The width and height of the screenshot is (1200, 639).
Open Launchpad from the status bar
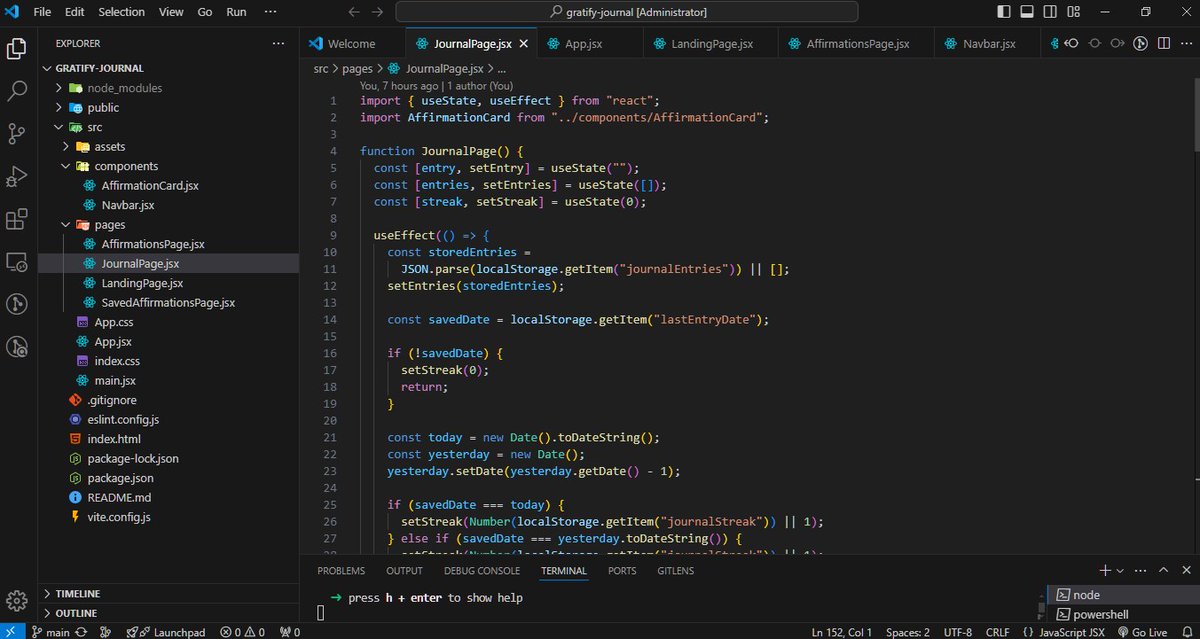[166, 632]
